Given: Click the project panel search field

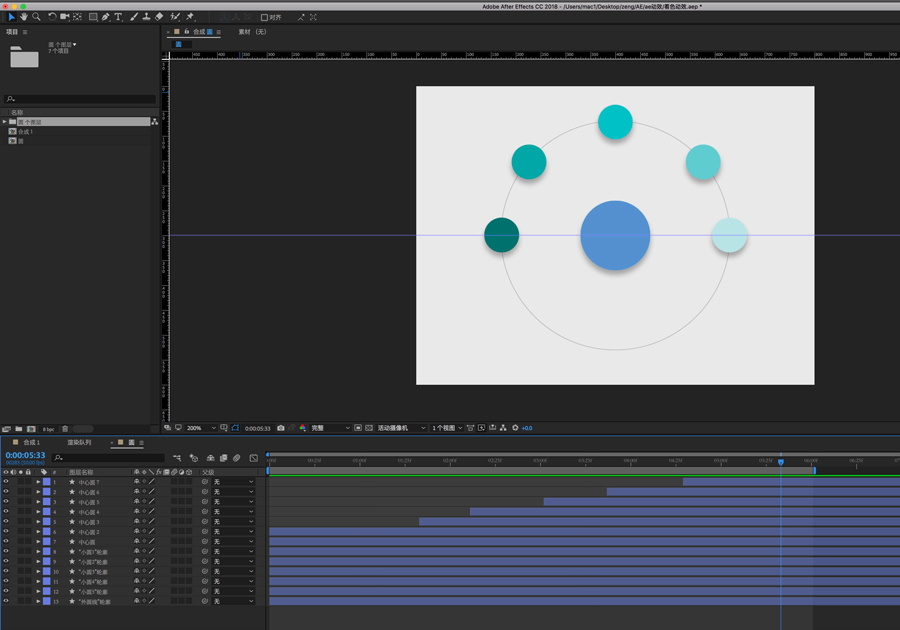Looking at the screenshot, I should (80, 99).
